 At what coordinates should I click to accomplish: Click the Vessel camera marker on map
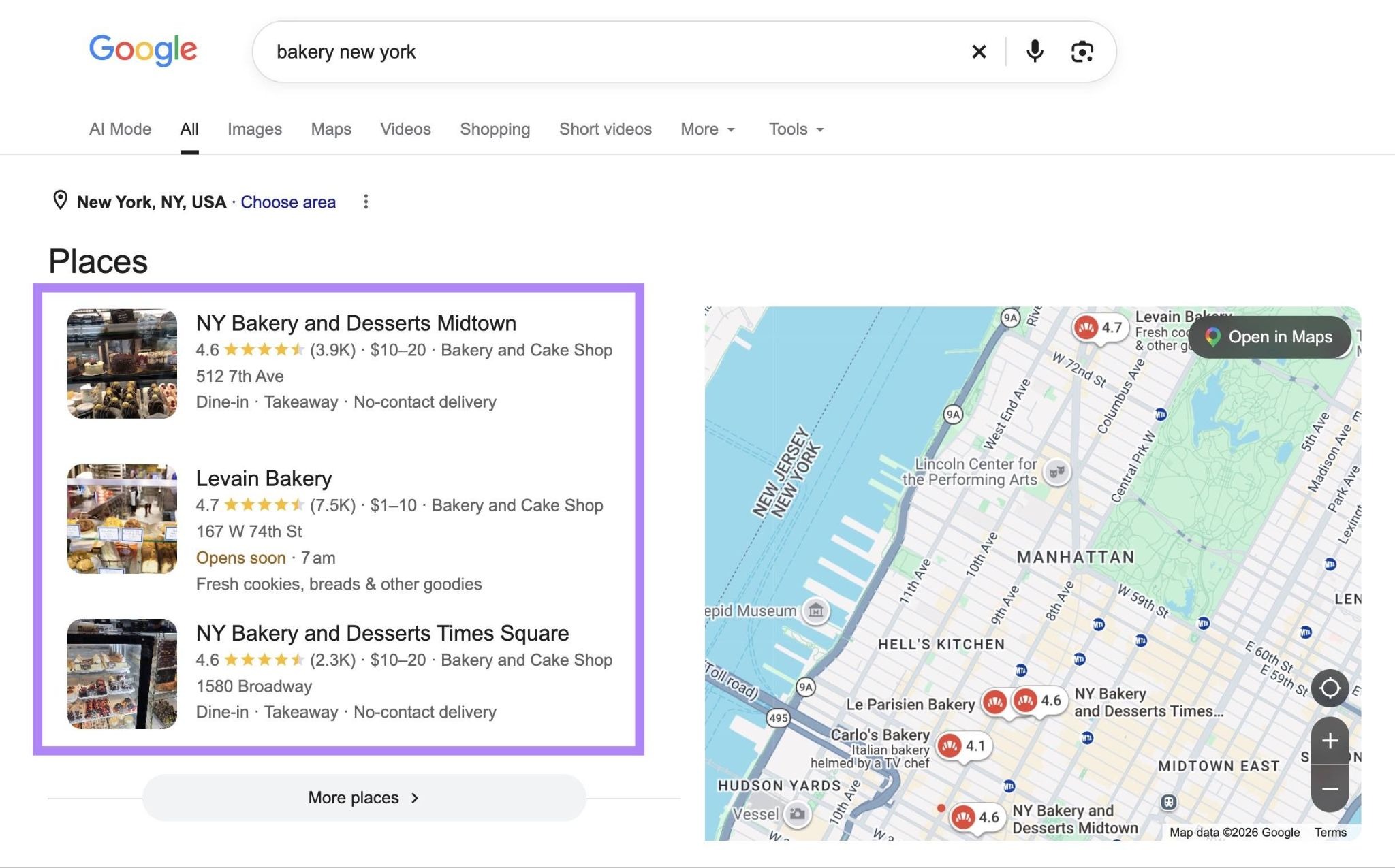pos(797,814)
